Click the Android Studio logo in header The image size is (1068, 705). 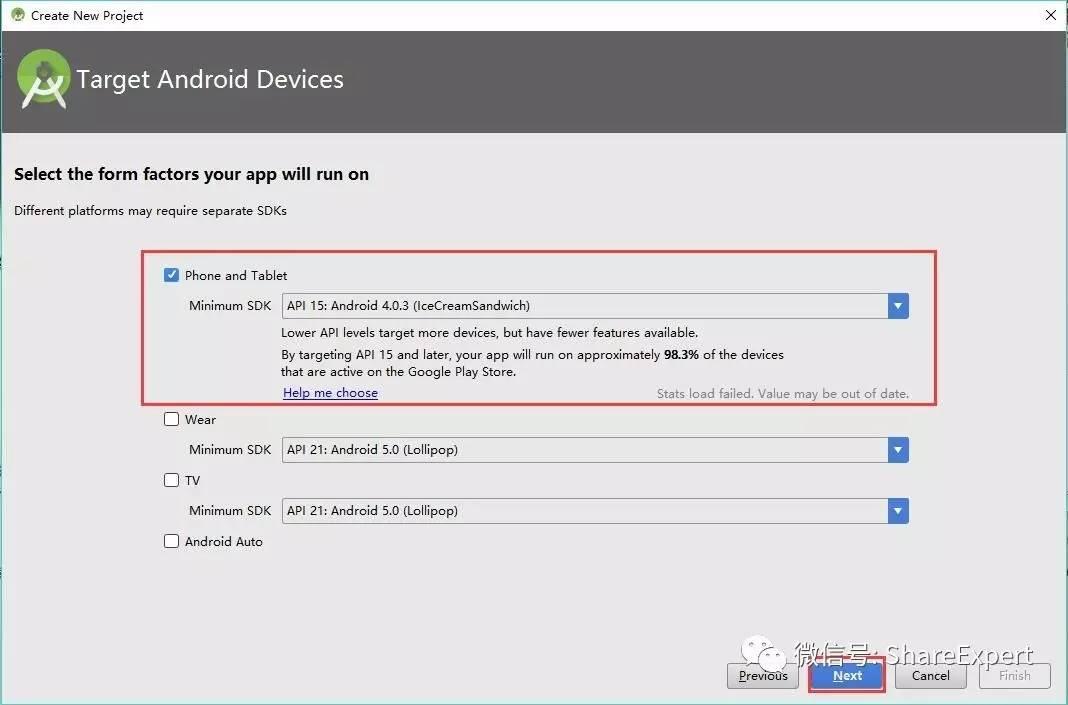point(44,79)
